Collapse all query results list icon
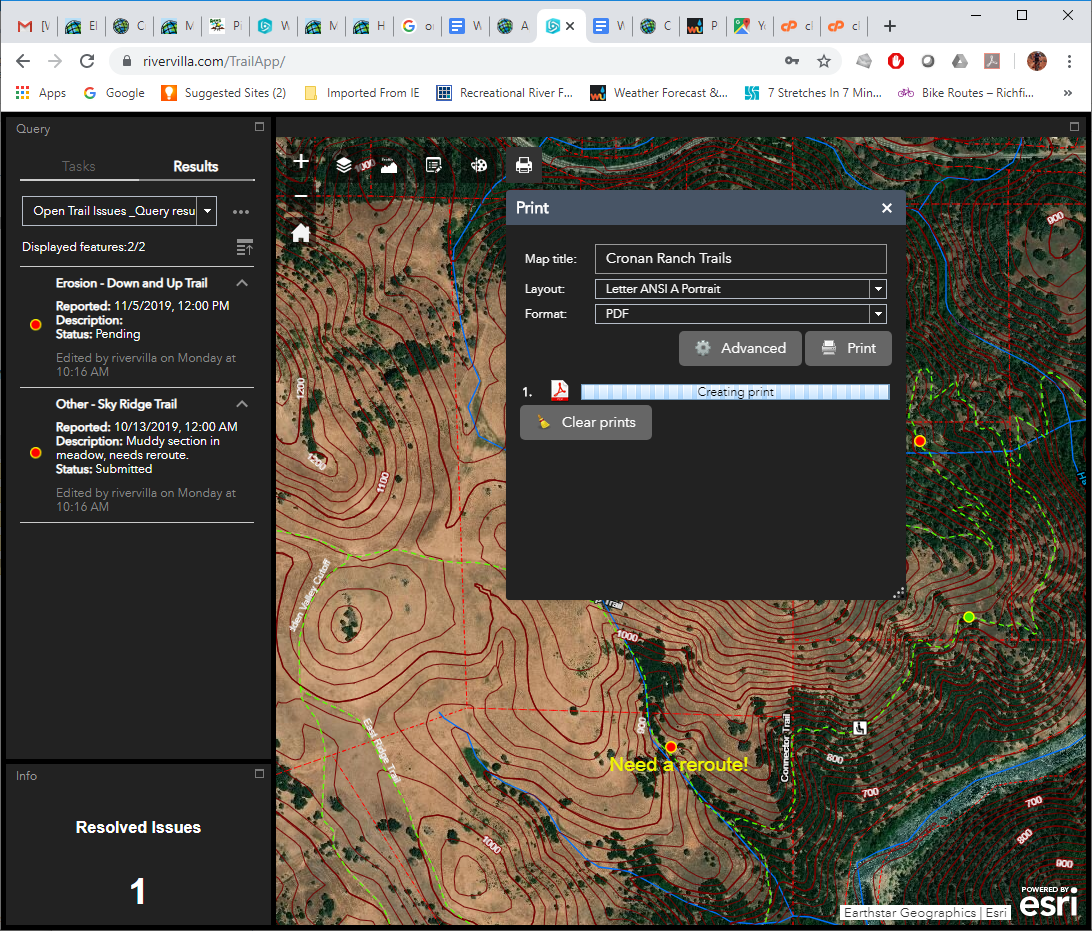The image size is (1092, 931). click(x=244, y=247)
